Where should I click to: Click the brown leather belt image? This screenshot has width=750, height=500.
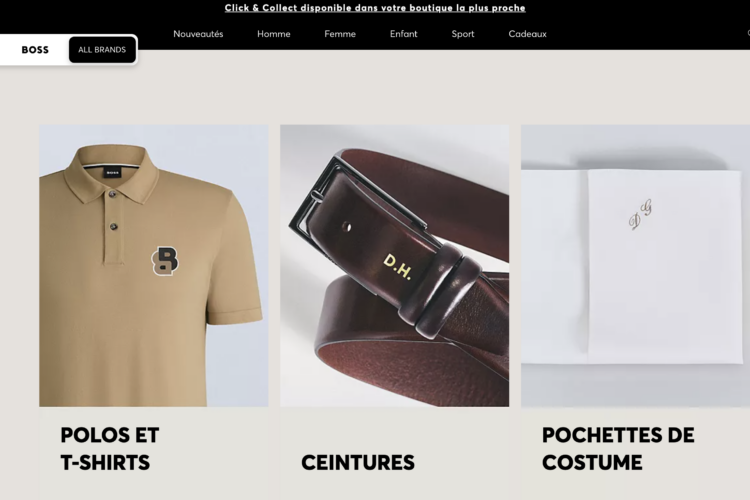tap(395, 266)
